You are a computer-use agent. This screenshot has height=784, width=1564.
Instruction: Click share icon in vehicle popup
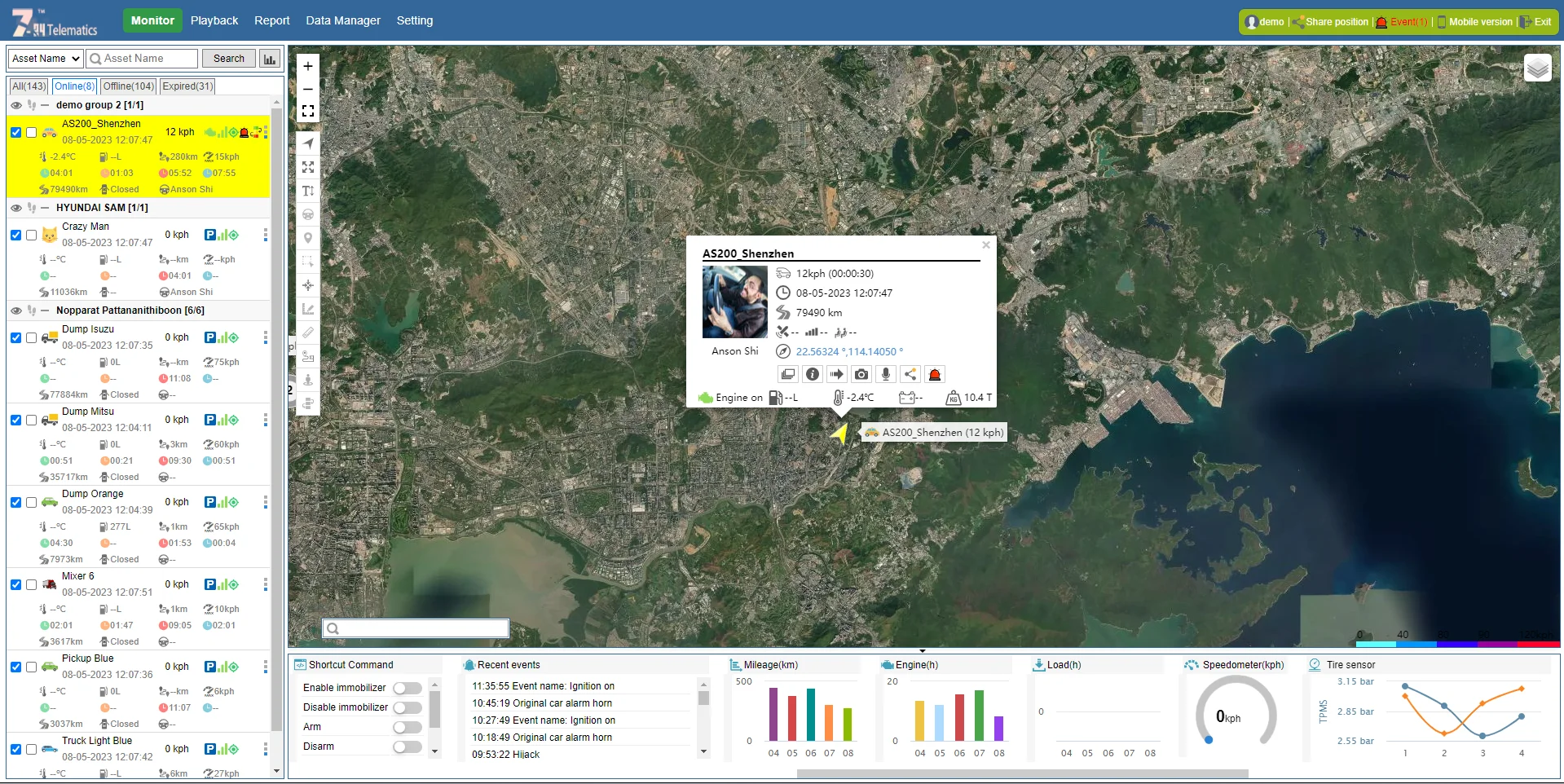click(x=910, y=374)
